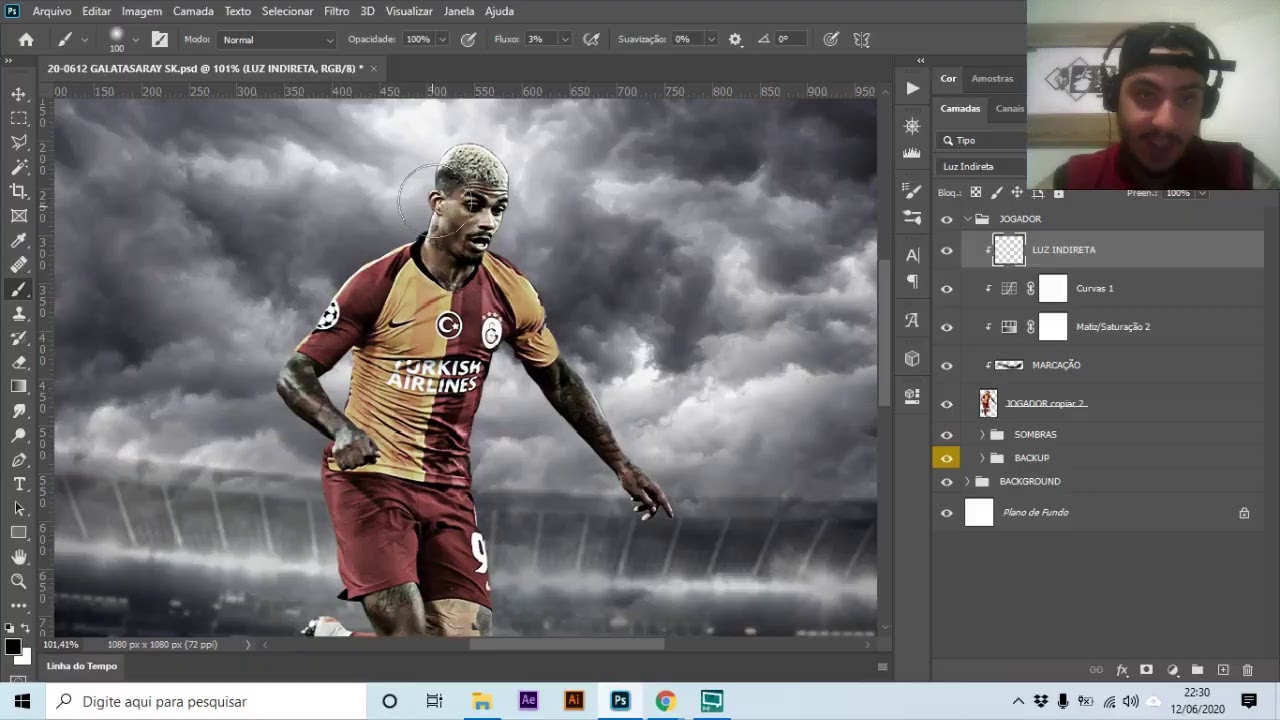
Task: Open the Opacidade value dropdown
Action: point(440,39)
